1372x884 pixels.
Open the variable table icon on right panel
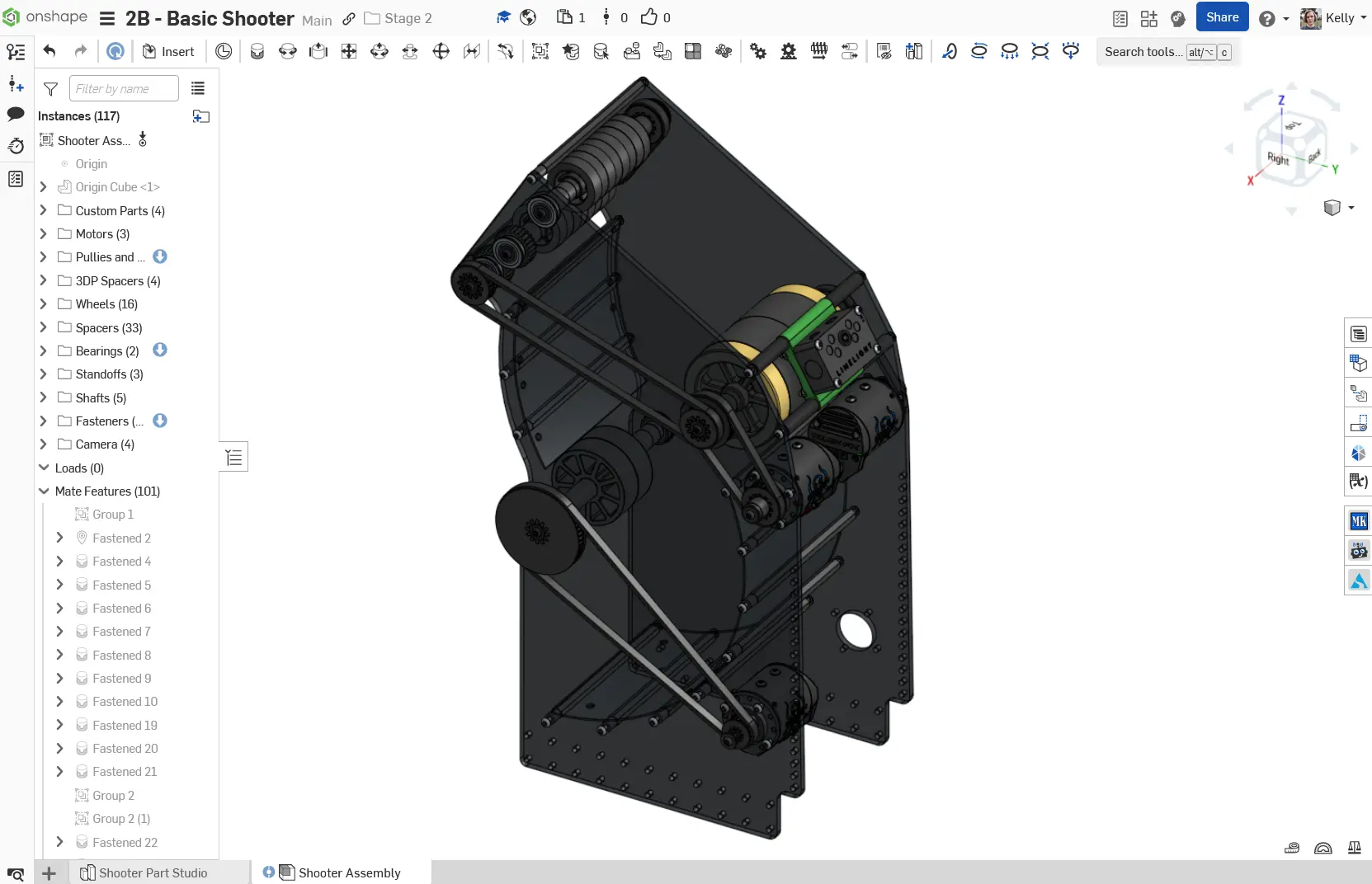1358,481
